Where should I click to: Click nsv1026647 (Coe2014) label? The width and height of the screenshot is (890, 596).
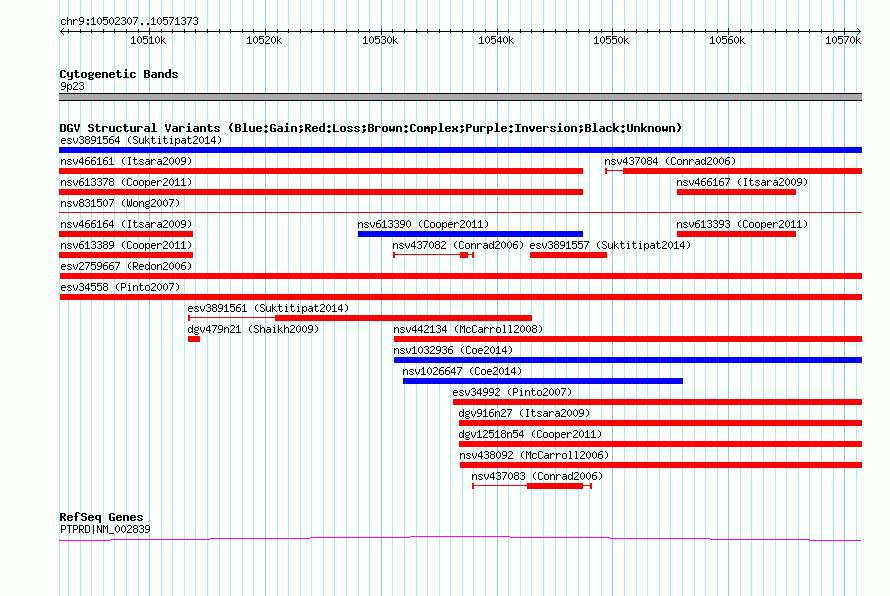point(462,371)
